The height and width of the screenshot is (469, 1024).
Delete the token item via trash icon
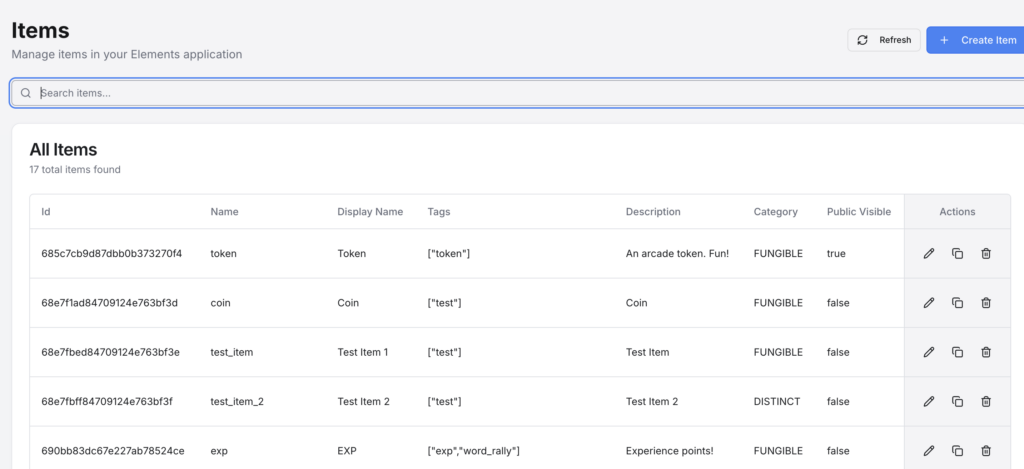tap(986, 254)
